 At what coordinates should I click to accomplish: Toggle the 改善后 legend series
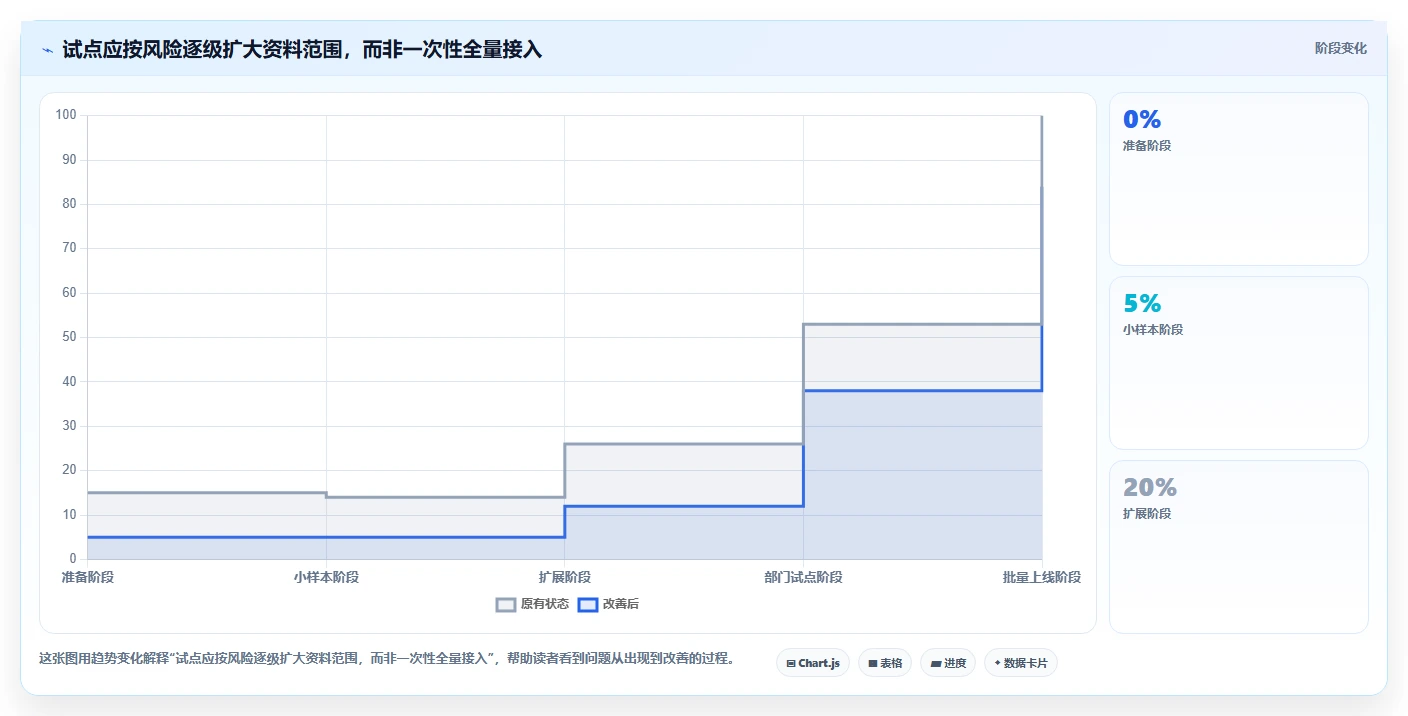click(610, 604)
